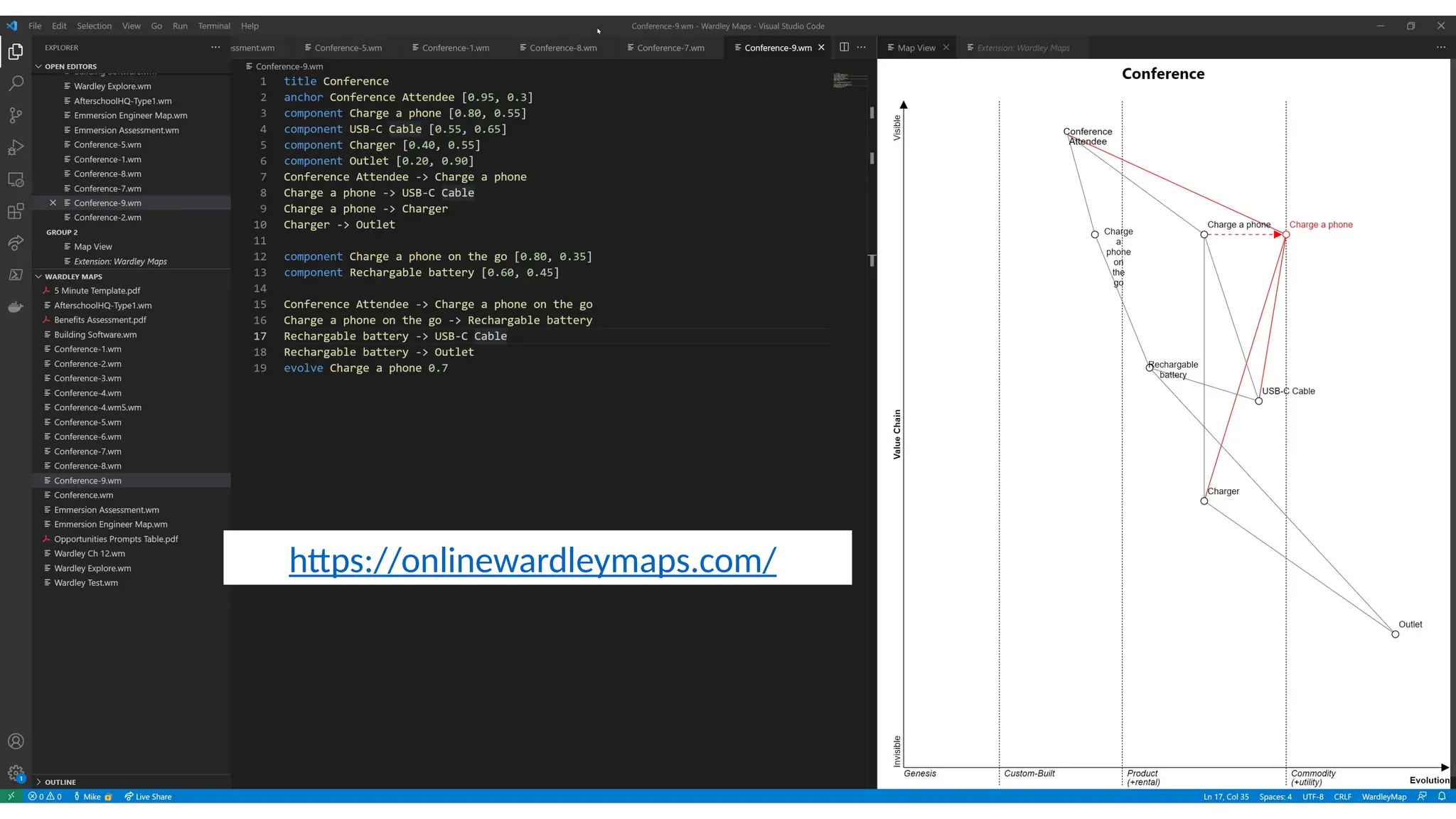
Task: Open the Manage settings gear
Action: pyautogui.click(x=16, y=773)
